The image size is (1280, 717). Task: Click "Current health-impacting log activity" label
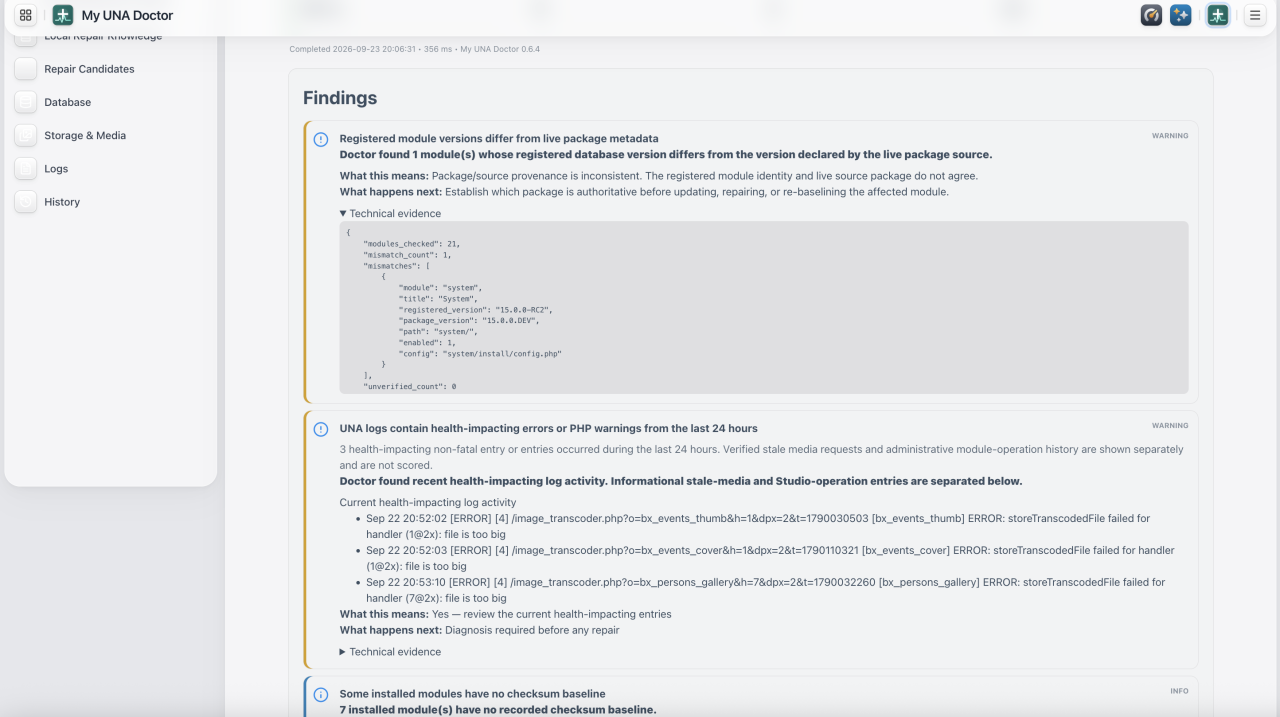[428, 502]
